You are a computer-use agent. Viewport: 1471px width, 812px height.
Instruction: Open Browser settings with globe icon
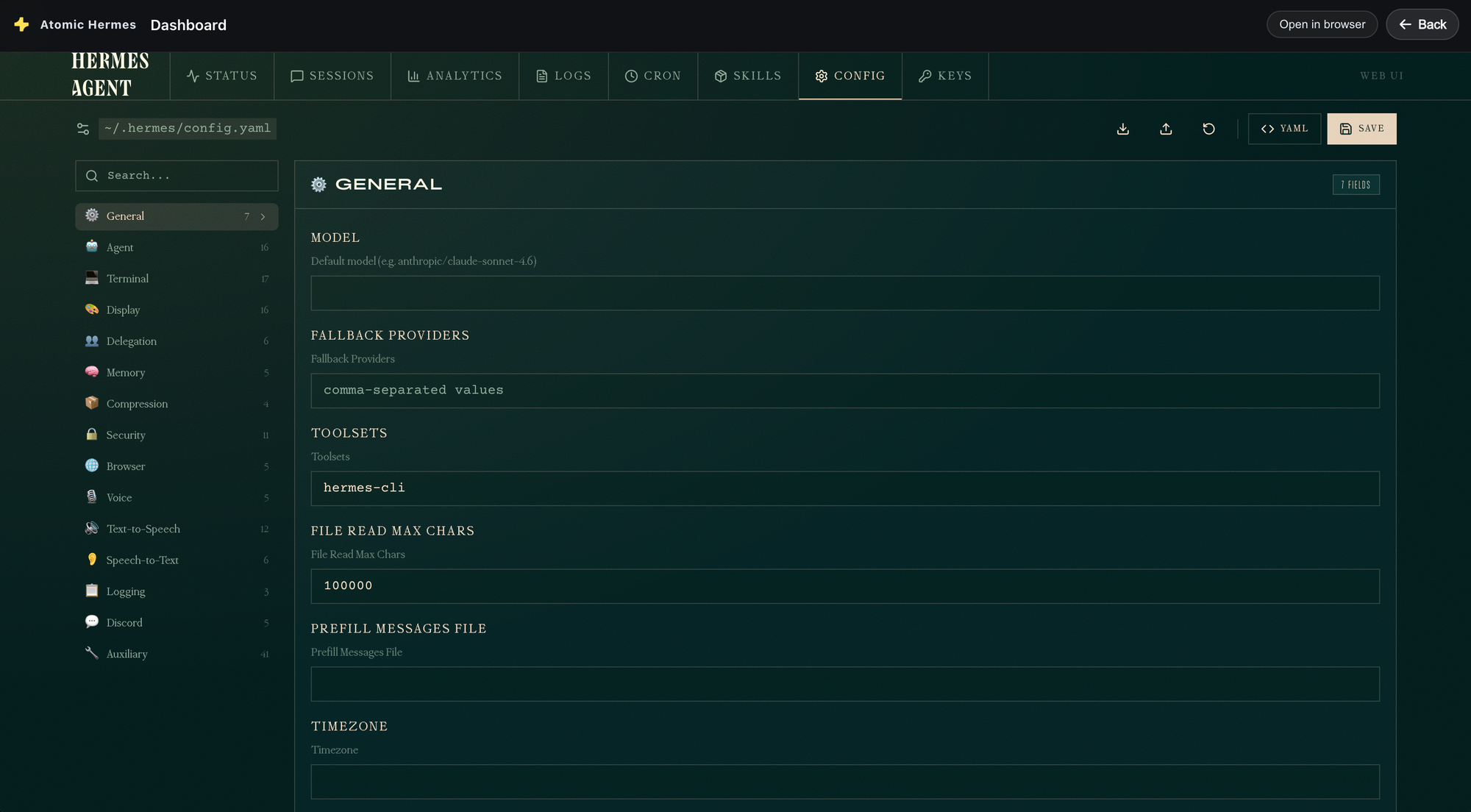125,466
